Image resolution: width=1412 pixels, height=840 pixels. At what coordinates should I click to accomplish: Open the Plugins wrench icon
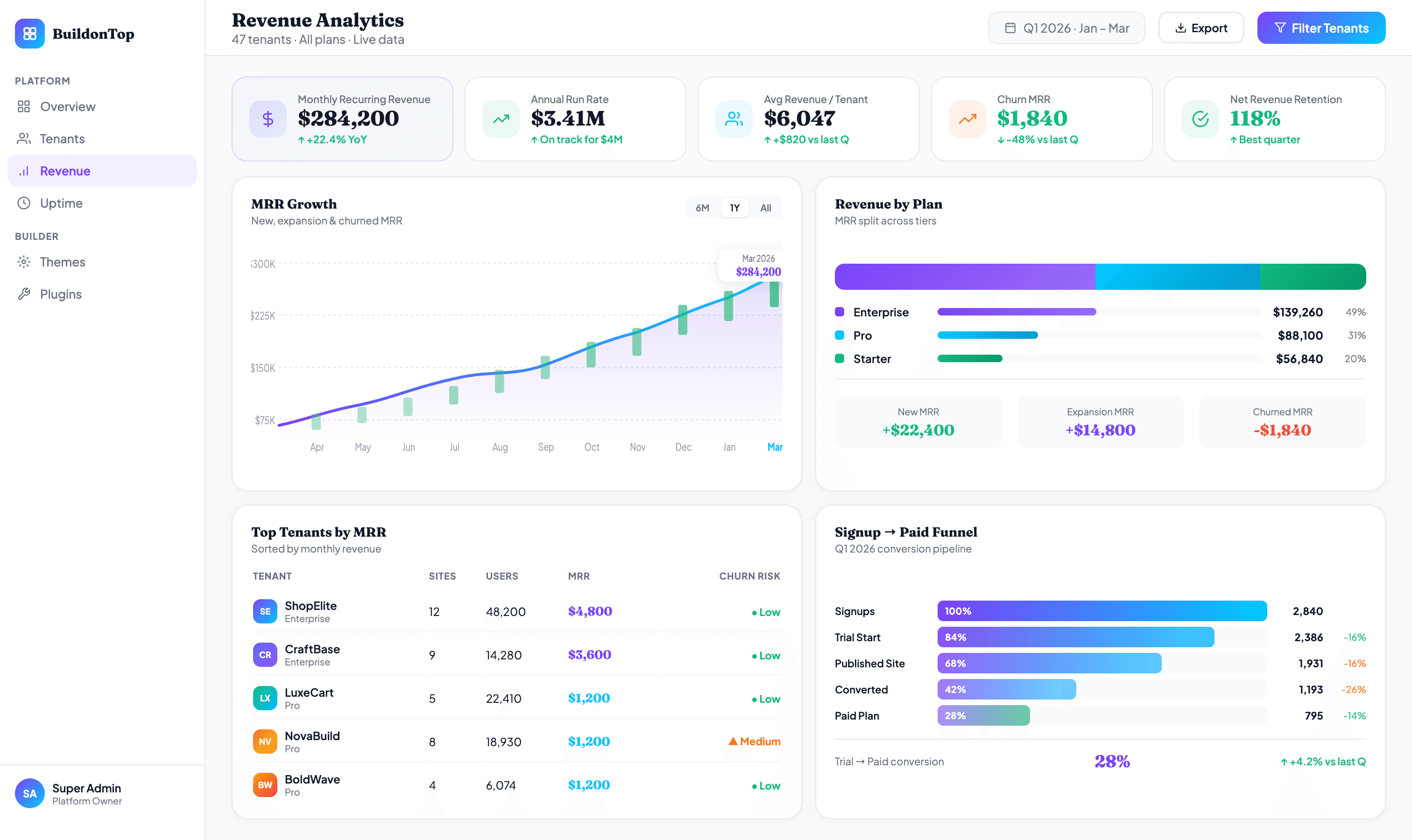click(x=24, y=294)
